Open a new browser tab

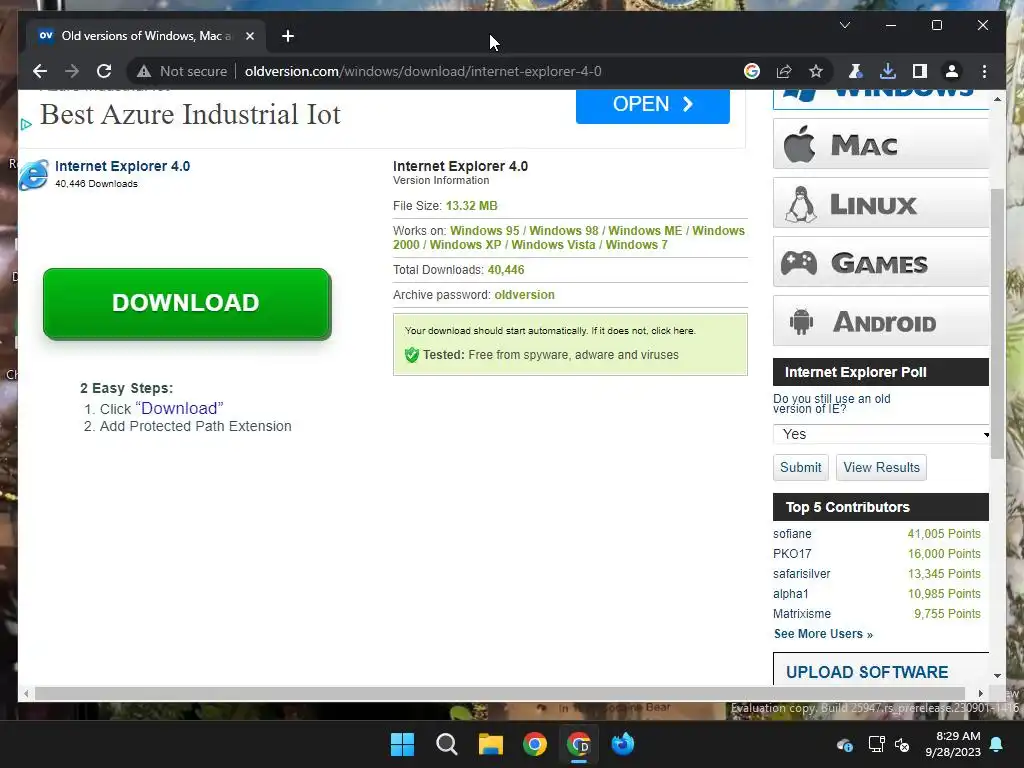288,36
